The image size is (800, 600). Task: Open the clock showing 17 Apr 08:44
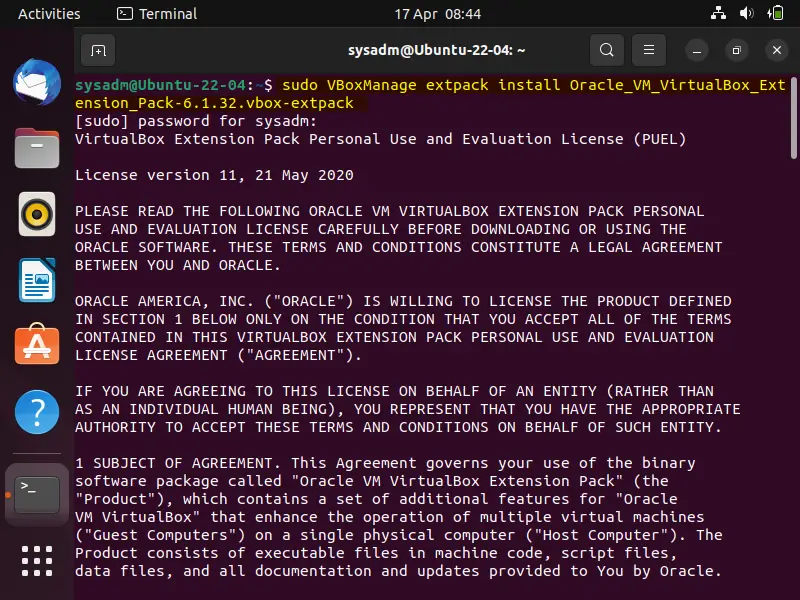437,14
